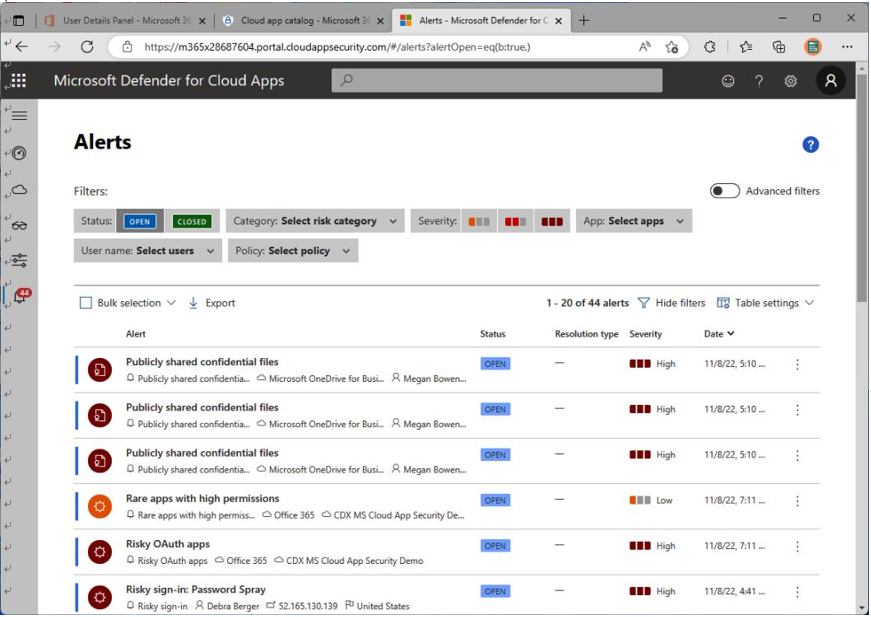Open the Control sliders icon in sidebar
Screen dimensions: 871x617
[19, 260]
